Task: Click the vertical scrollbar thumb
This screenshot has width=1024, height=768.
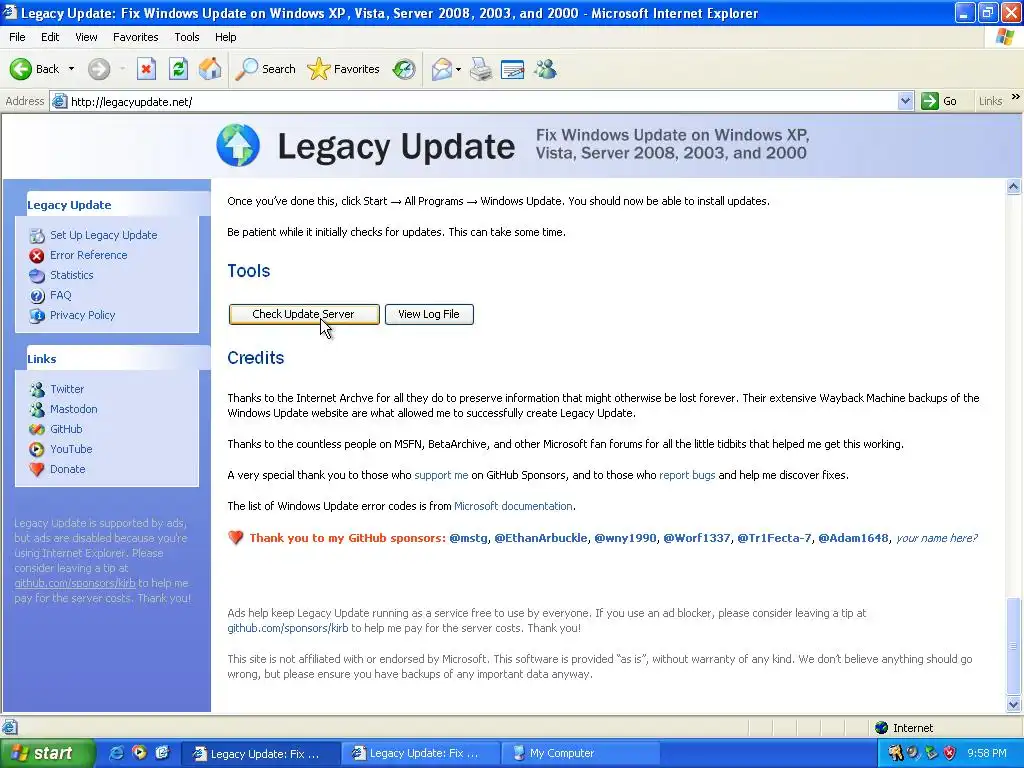Action: click(x=1014, y=647)
